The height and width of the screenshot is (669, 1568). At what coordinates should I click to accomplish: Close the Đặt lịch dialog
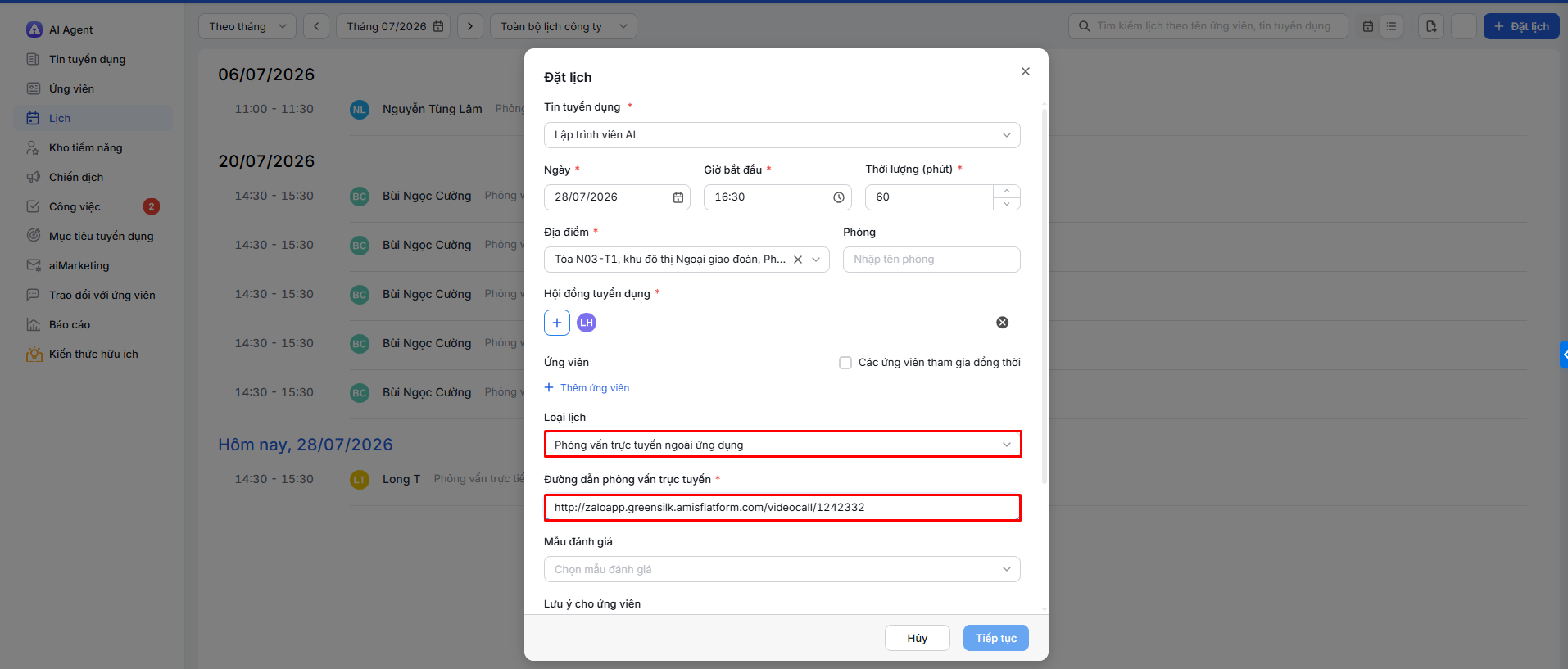pyautogui.click(x=1026, y=71)
